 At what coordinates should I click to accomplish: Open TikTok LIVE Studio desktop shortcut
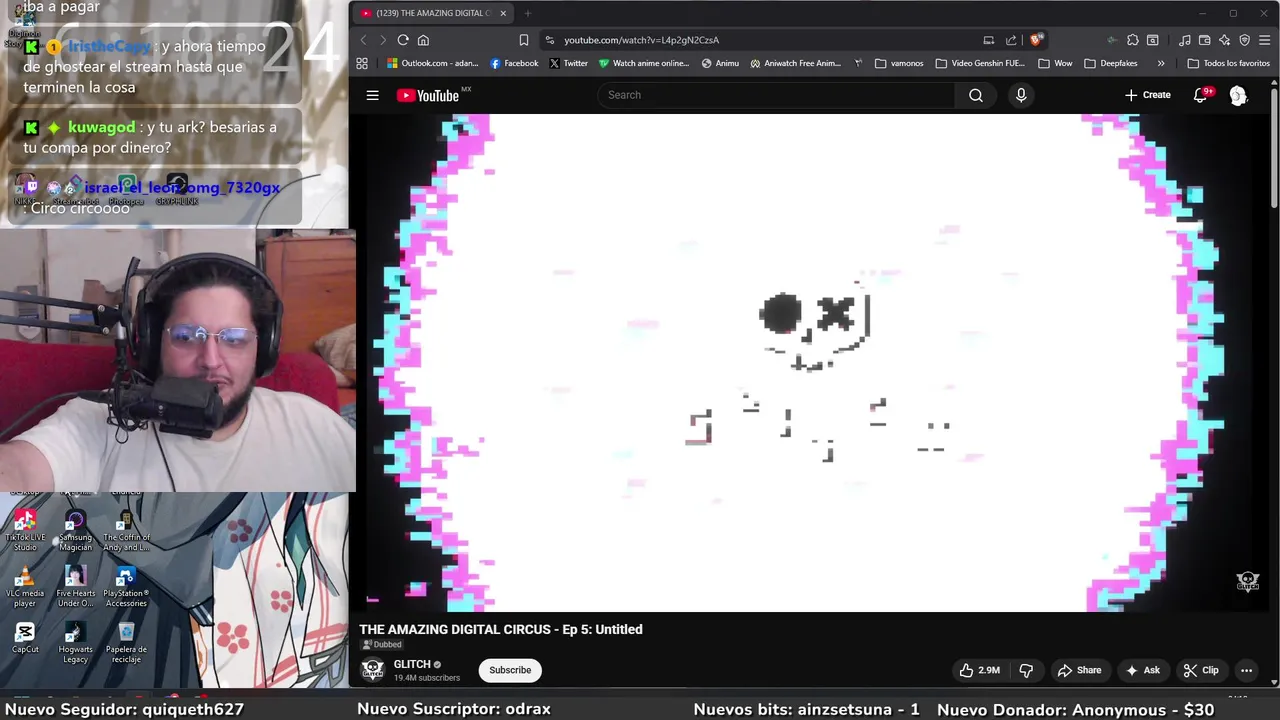coord(25,530)
